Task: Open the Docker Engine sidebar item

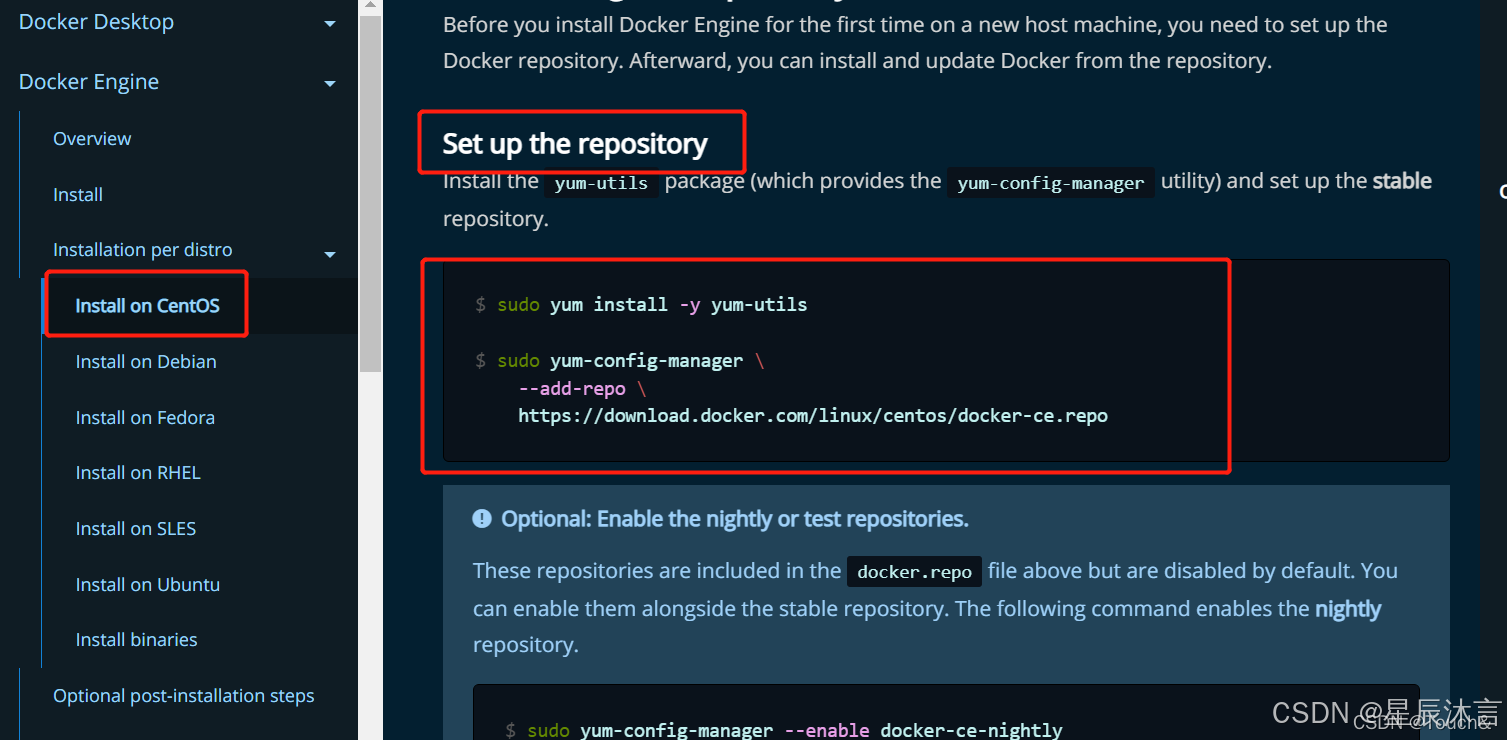Action: pyautogui.click(x=89, y=82)
